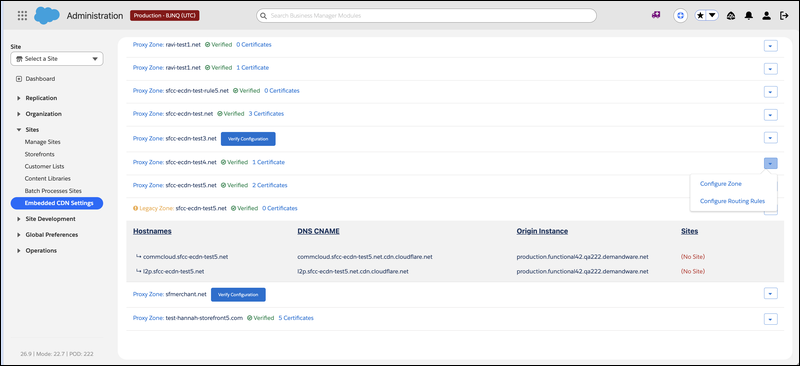The height and width of the screenshot is (366, 800).
Task: Open the Select a Site dropdown
Action: click(57, 59)
